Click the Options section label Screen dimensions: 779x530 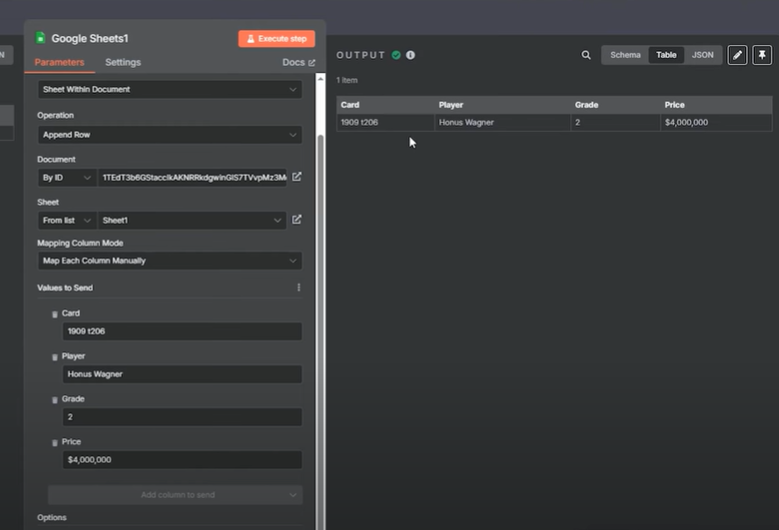tap(52, 518)
